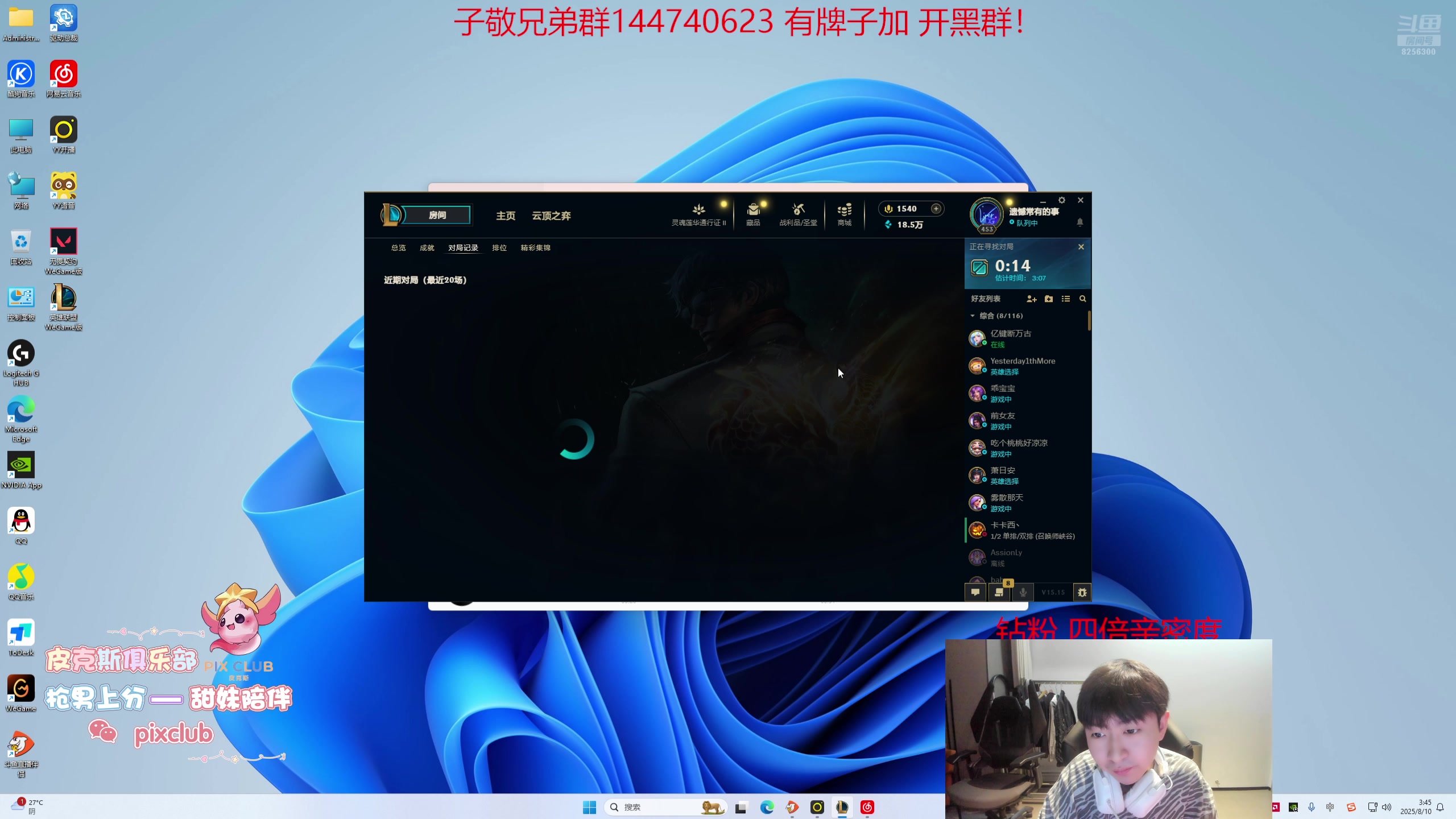Open the chat window icon
Viewport: 1456px width, 819px height.
click(975, 592)
